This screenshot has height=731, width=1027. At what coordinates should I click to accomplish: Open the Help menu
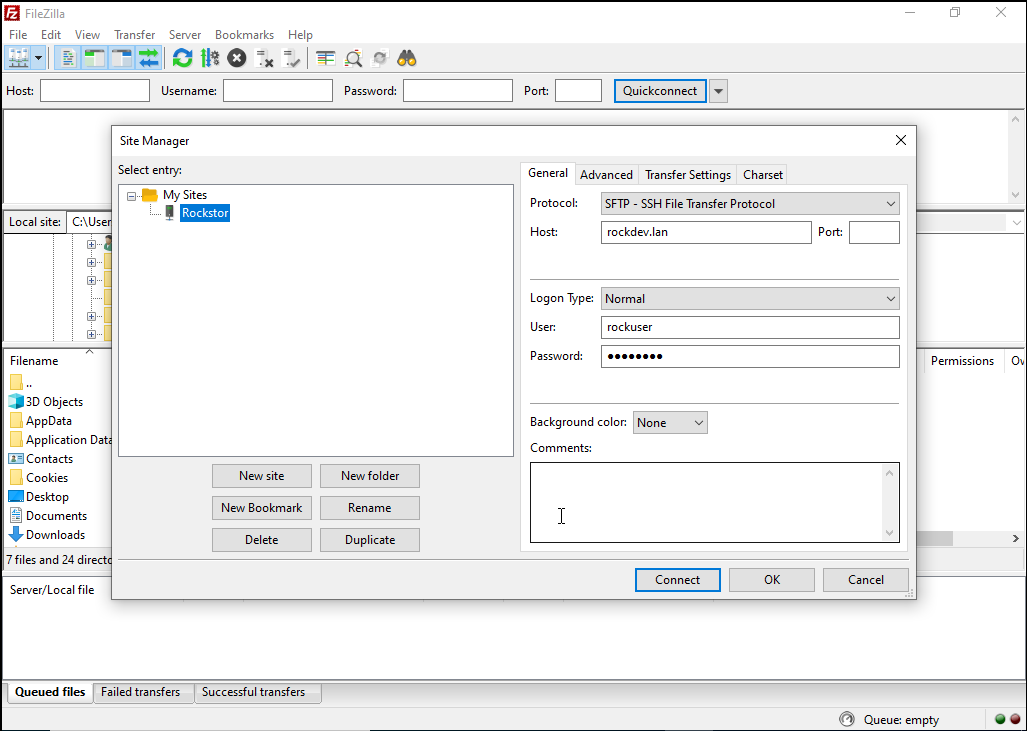300,35
